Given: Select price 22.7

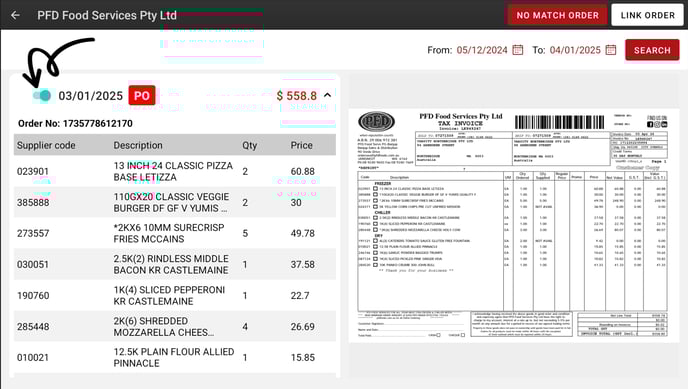Looking at the screenshot, I should tap(300, 296).
